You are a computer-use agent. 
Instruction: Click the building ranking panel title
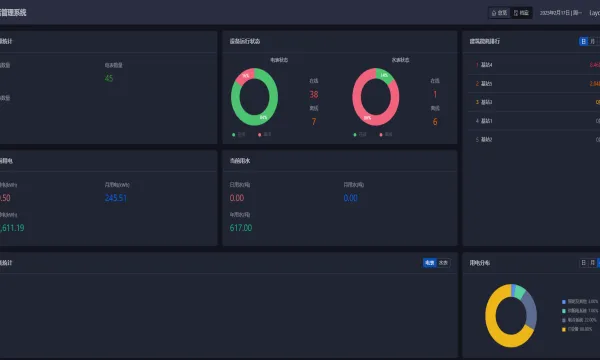point(485,41)
